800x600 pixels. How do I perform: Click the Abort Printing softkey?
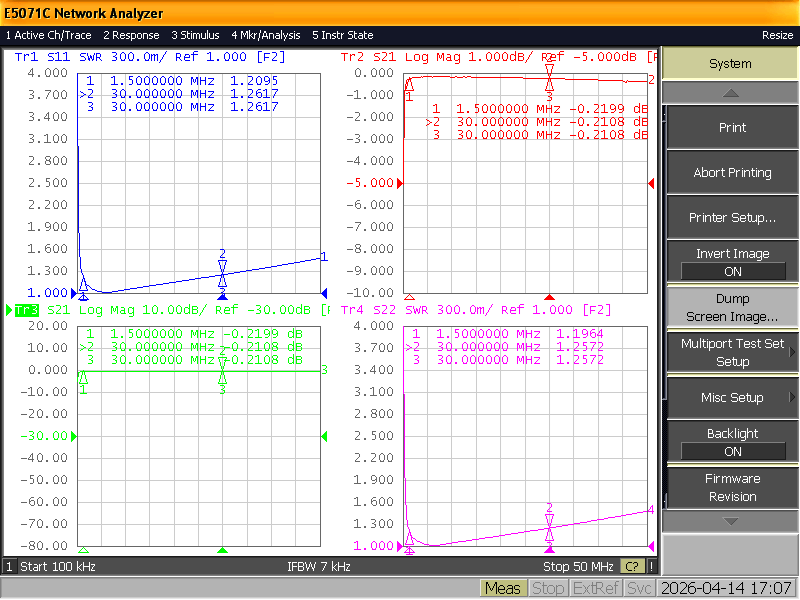point(732,172)
